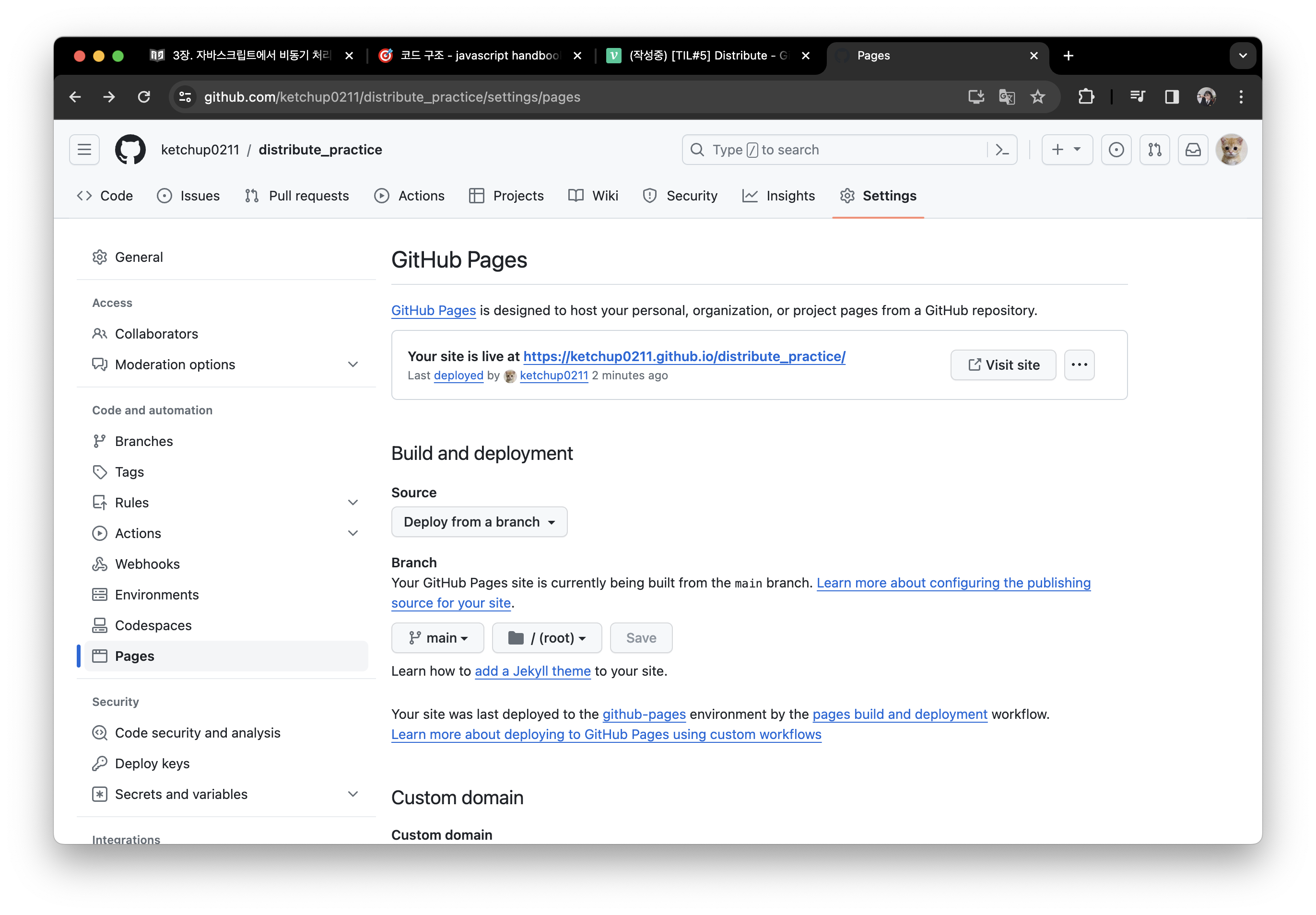
Task: Click the Visit site button
Action: tap(1003, 364)
